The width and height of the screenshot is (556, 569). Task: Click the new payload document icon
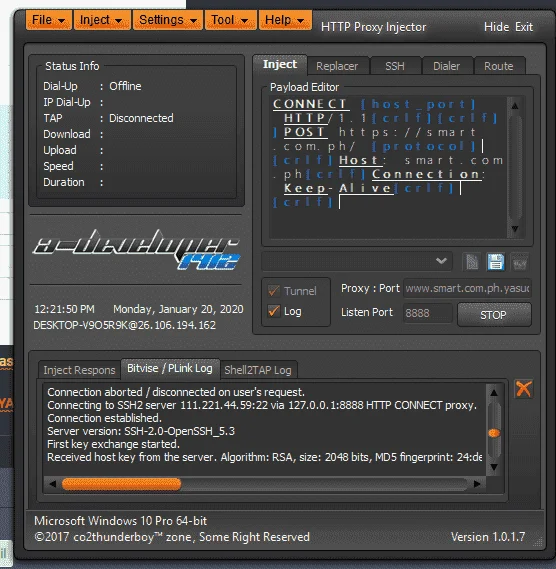471,262
